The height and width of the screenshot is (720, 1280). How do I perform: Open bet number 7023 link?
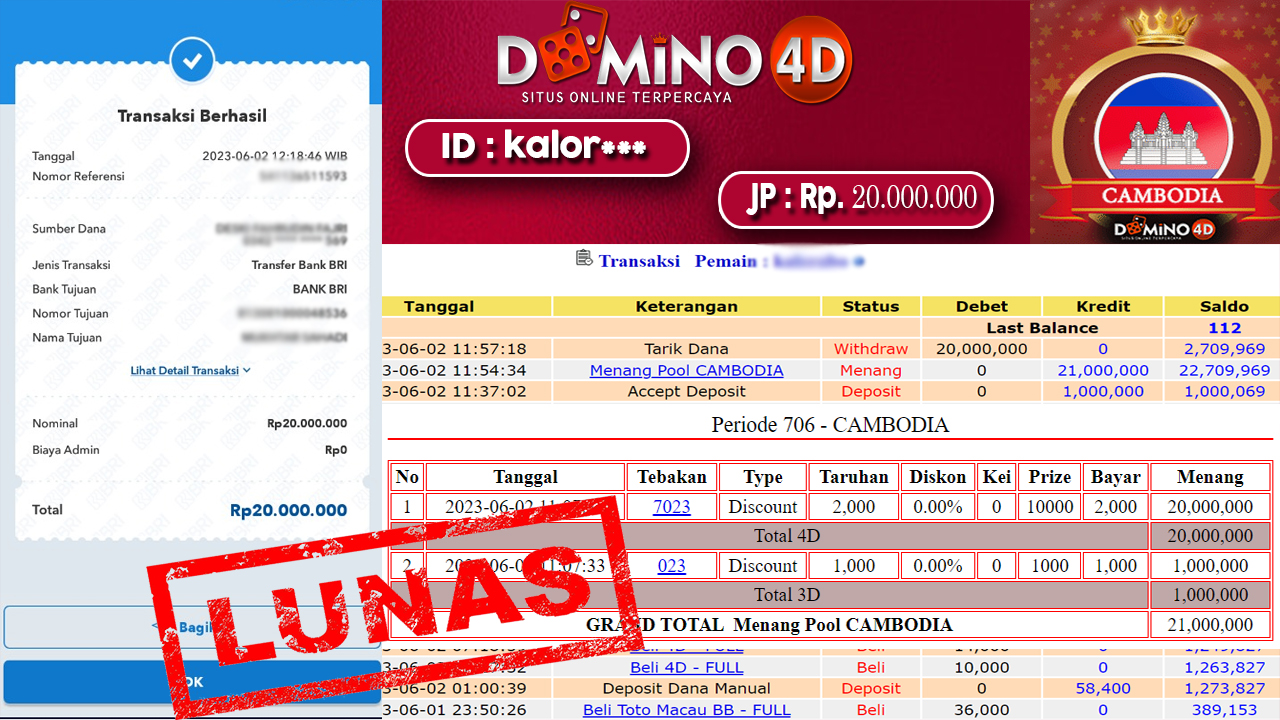pos(672,507)
